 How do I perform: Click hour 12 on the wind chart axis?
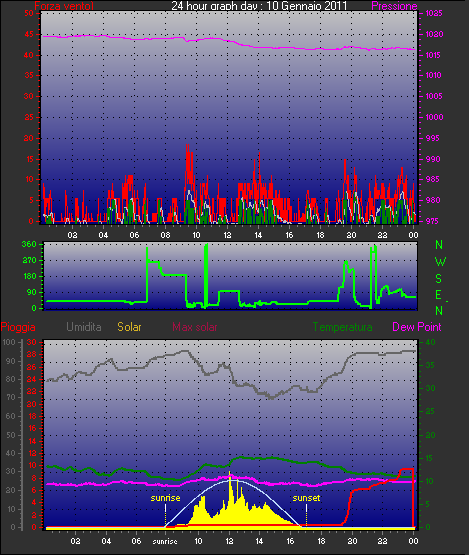pyautogui.click(x=227, y=235)
